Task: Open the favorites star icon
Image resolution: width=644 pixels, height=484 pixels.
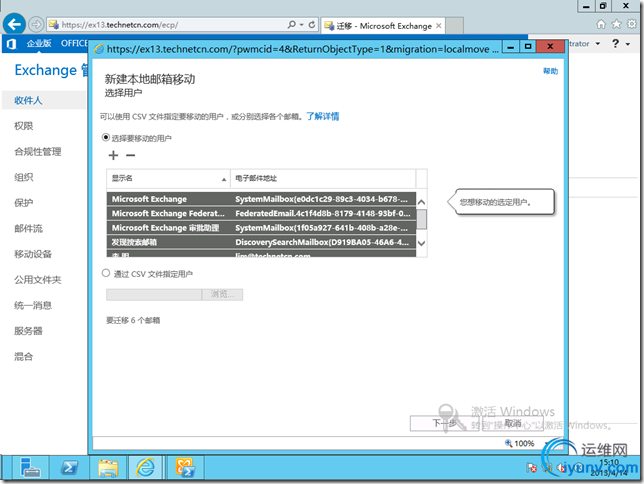Action: [x=616, y=24]
